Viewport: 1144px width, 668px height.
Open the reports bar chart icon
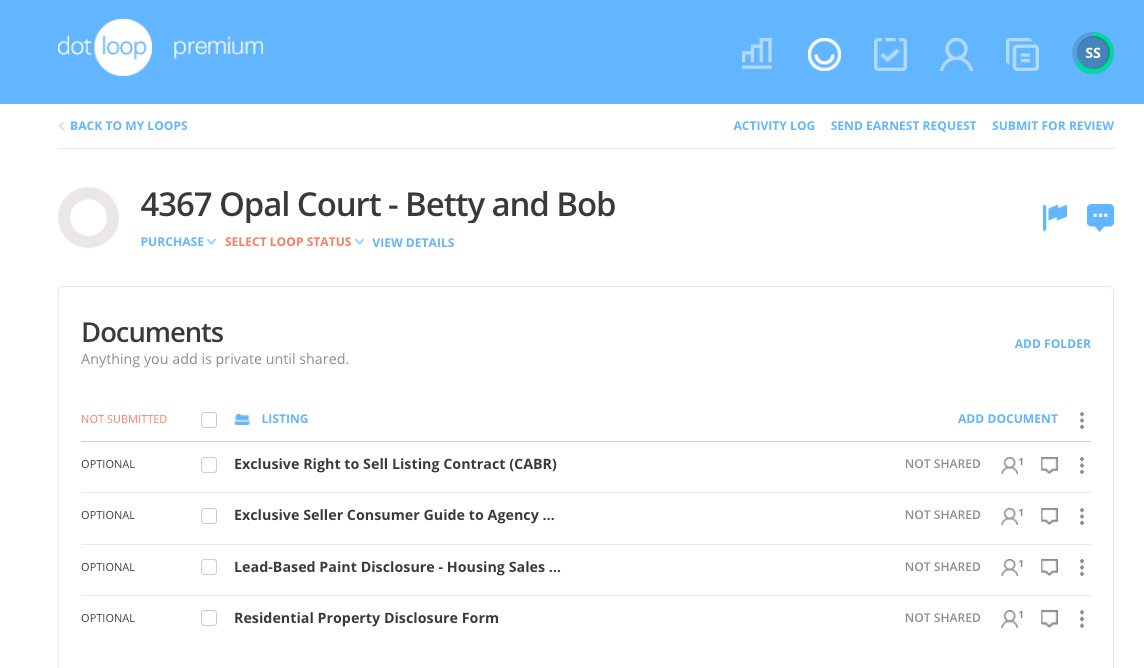pyautogui.click(x=757, y=54)
